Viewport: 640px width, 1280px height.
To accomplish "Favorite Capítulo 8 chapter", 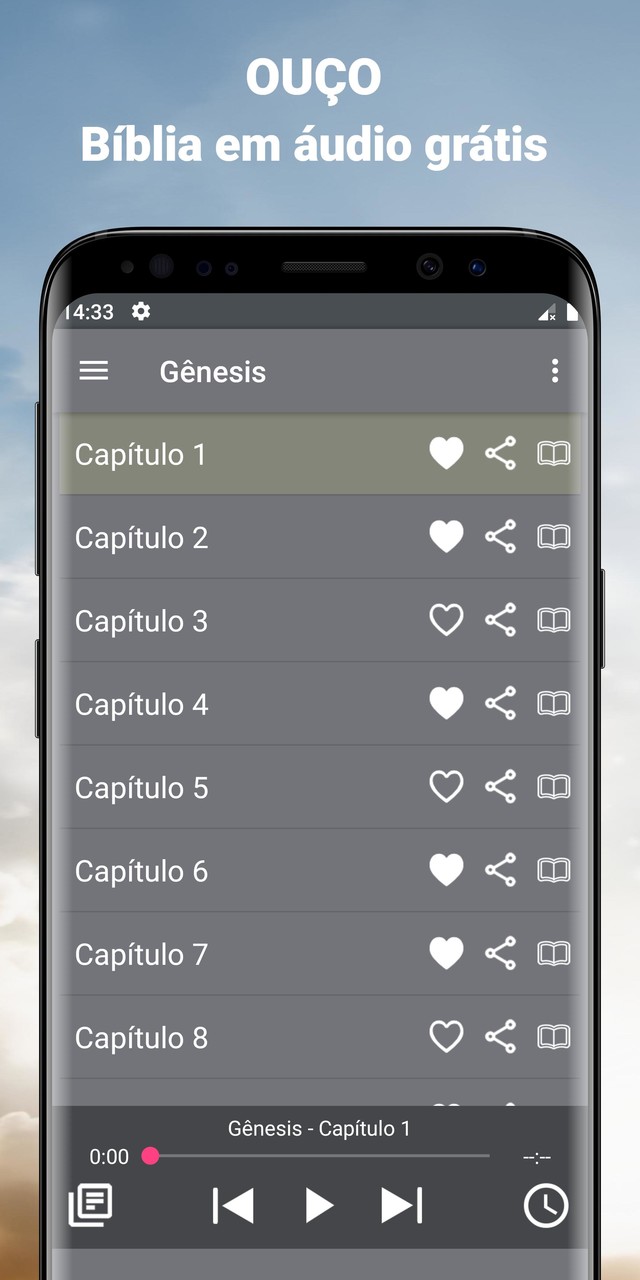I will [x=446, y=1036].
